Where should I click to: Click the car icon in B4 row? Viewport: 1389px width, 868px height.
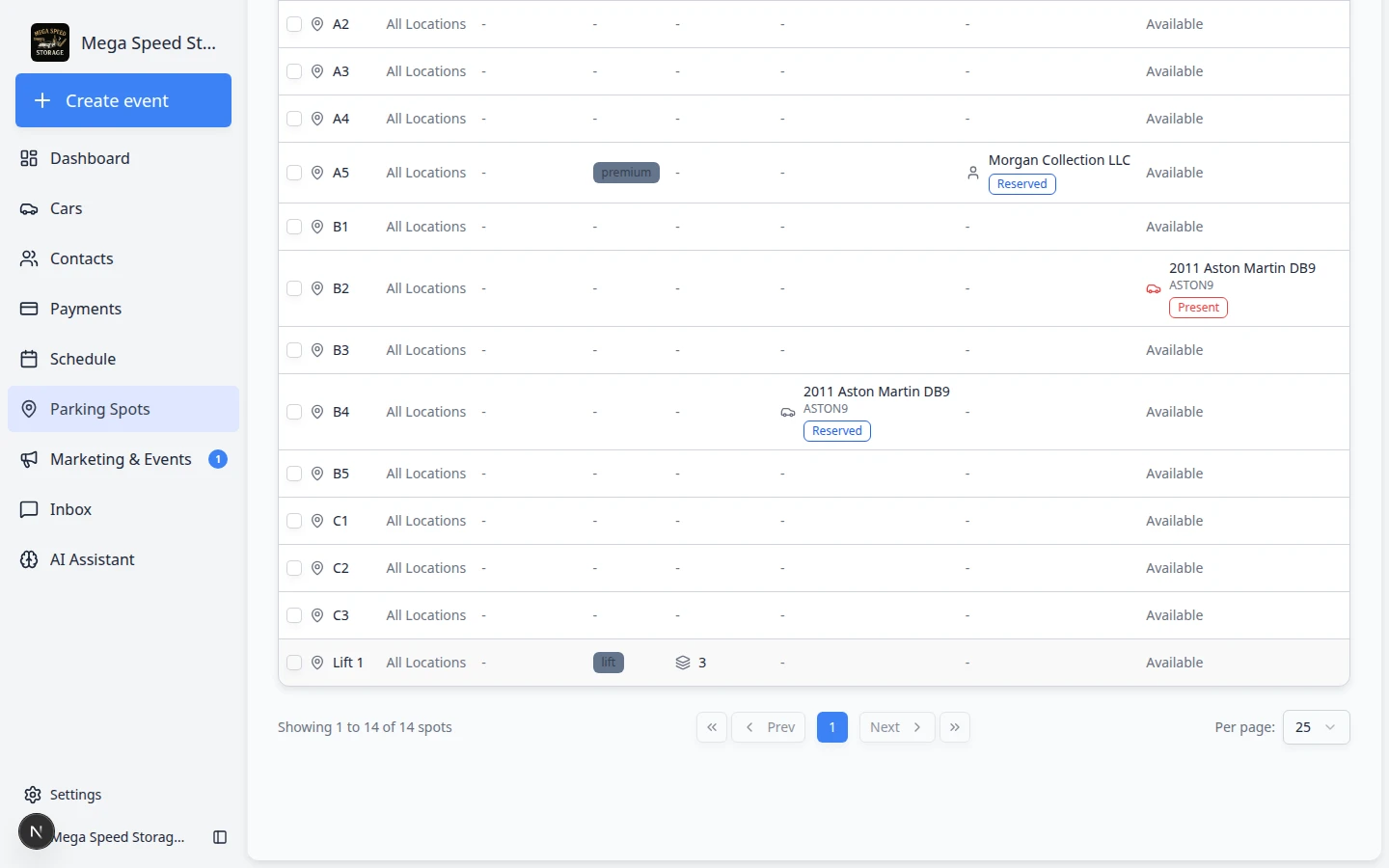[788, 412]
